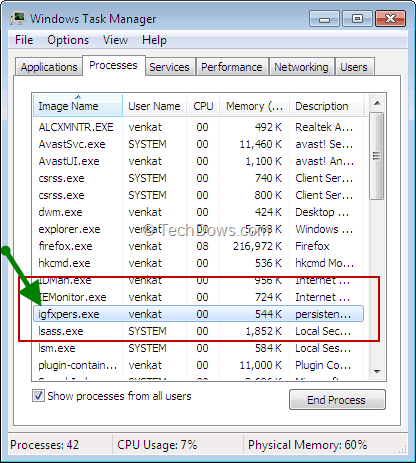Open the Help menu
The image size is (416, 463).
(x=154, y=40)
